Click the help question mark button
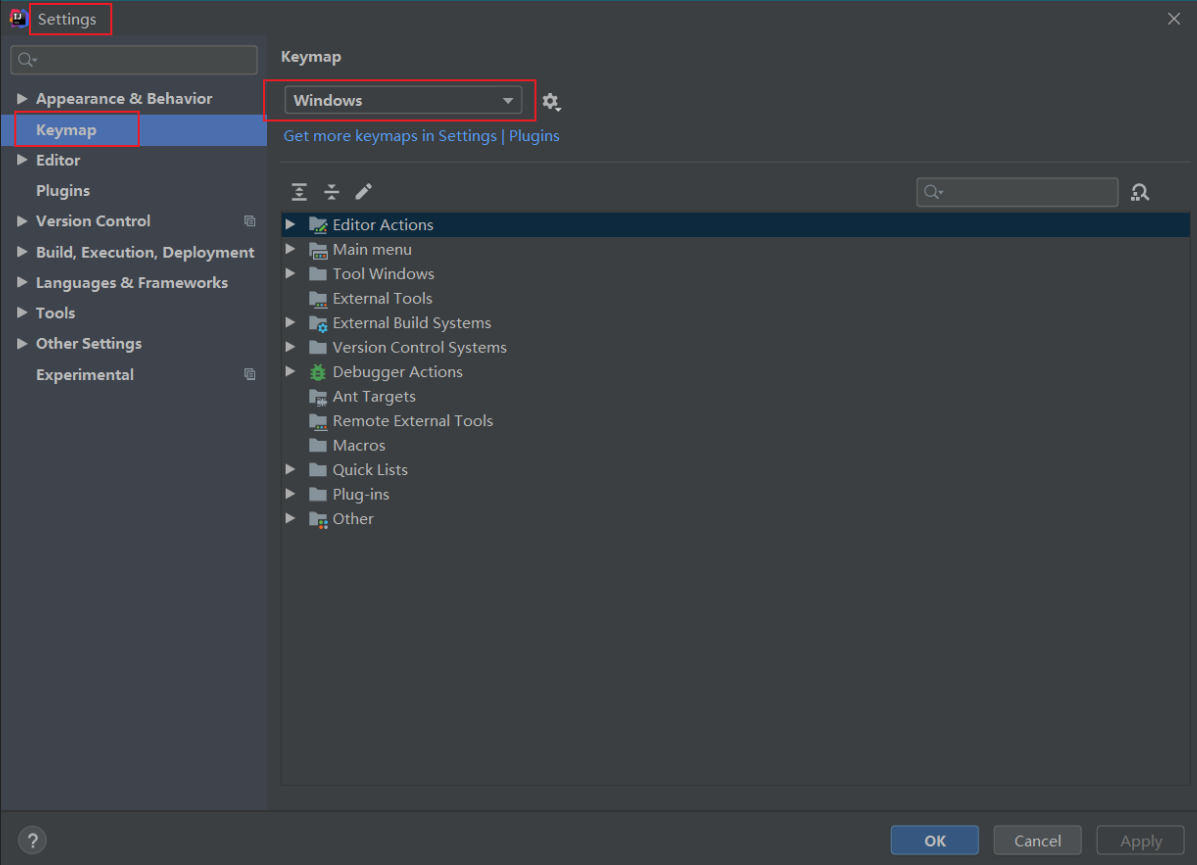Image resolution: width=1197 pixels, height=865 pixels. click(x=32, y=841)
